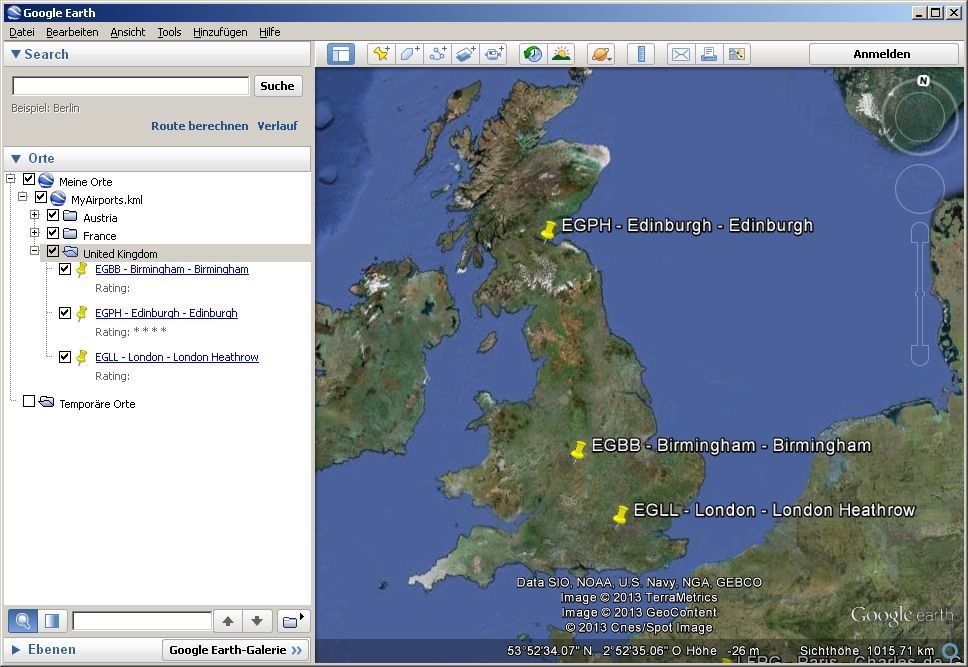The image size is (968, 667).
Task: Collapse the United Kingdom folder
Action: [x=35, y=251]
